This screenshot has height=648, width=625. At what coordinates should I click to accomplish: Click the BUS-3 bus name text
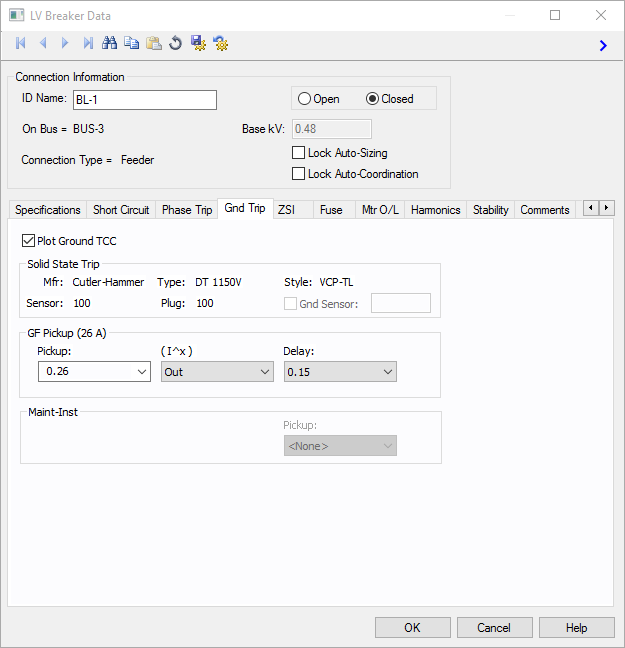pos(88,129)
